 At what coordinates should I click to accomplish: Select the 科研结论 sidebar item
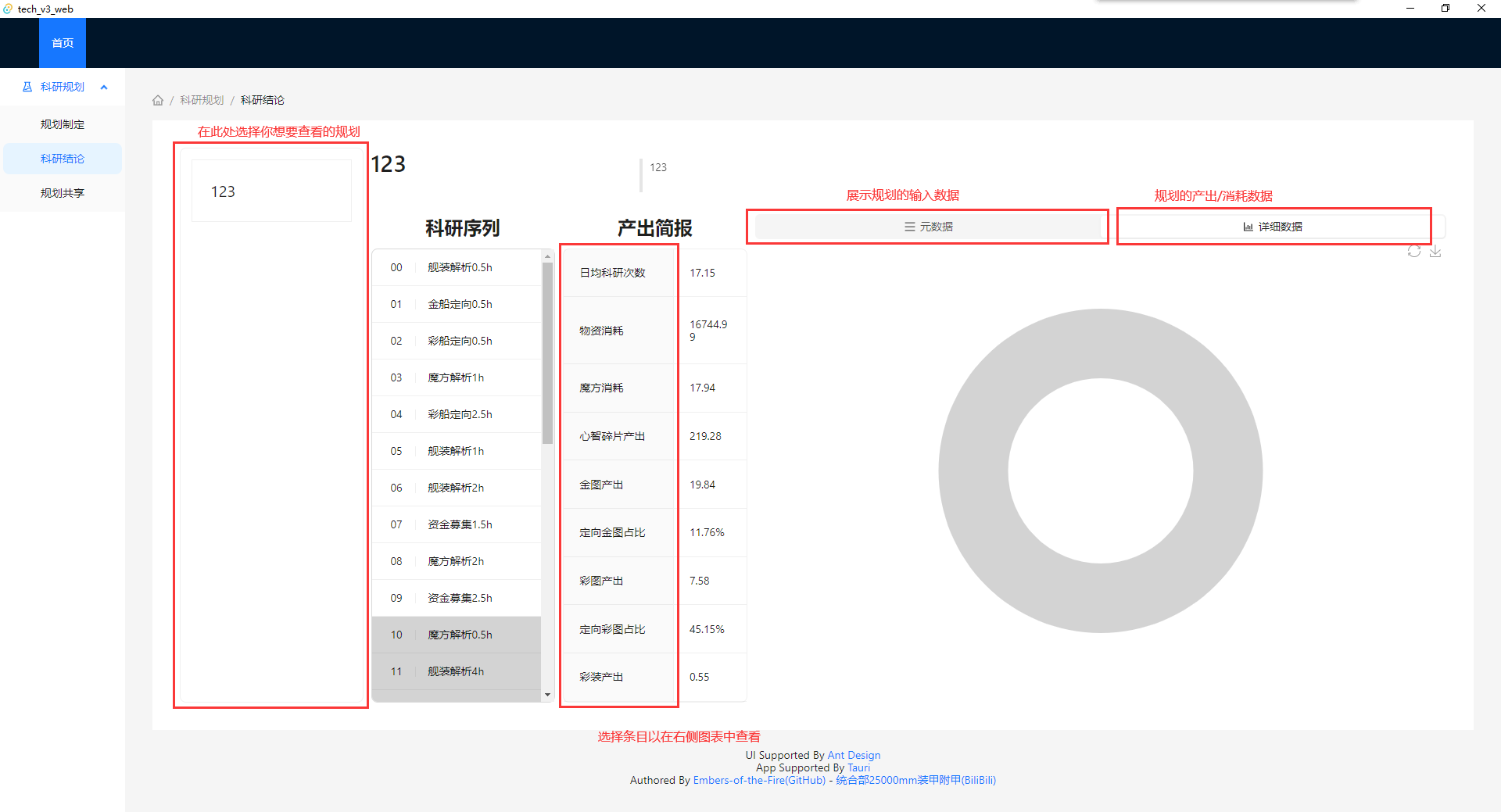coord(63,159)
